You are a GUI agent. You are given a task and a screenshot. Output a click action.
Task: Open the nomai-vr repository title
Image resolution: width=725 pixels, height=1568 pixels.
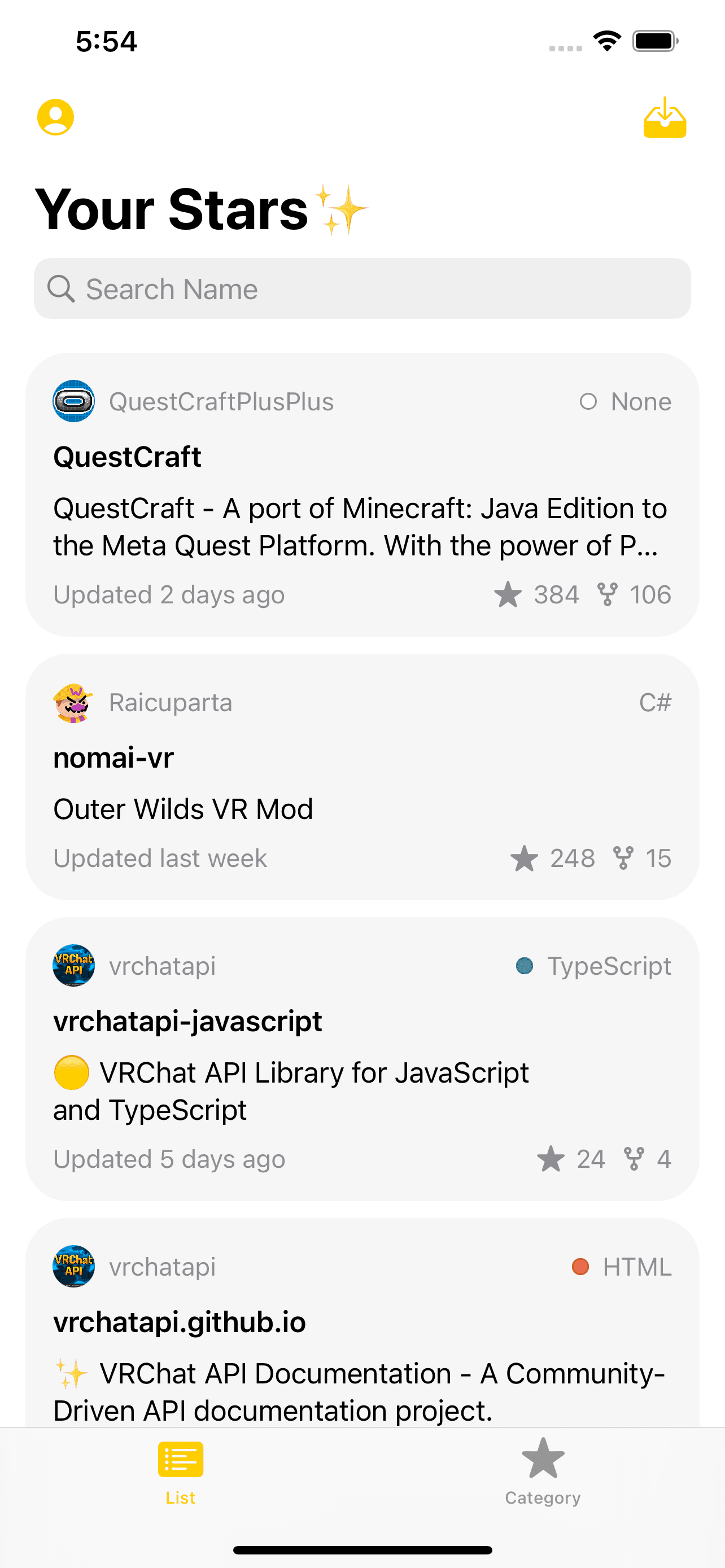(114, 758)
